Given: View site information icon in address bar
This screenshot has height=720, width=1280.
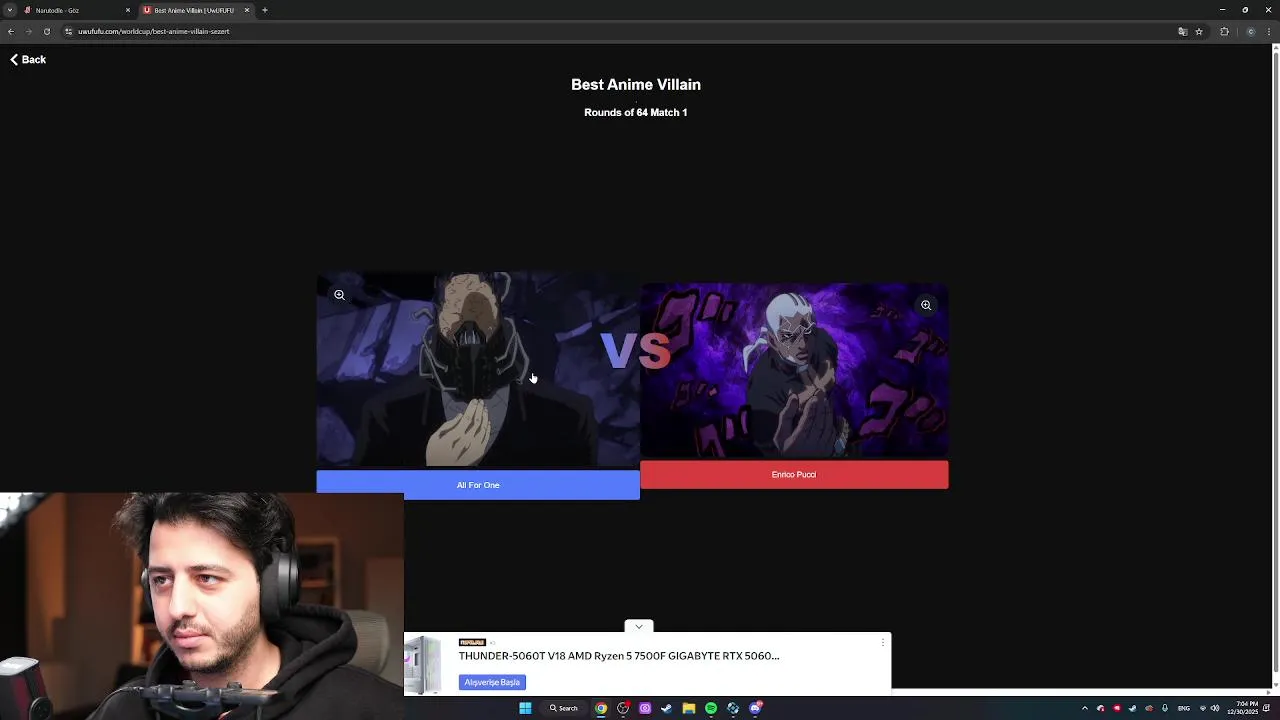Looking at the screenshot, I should (x=68, y=31).
